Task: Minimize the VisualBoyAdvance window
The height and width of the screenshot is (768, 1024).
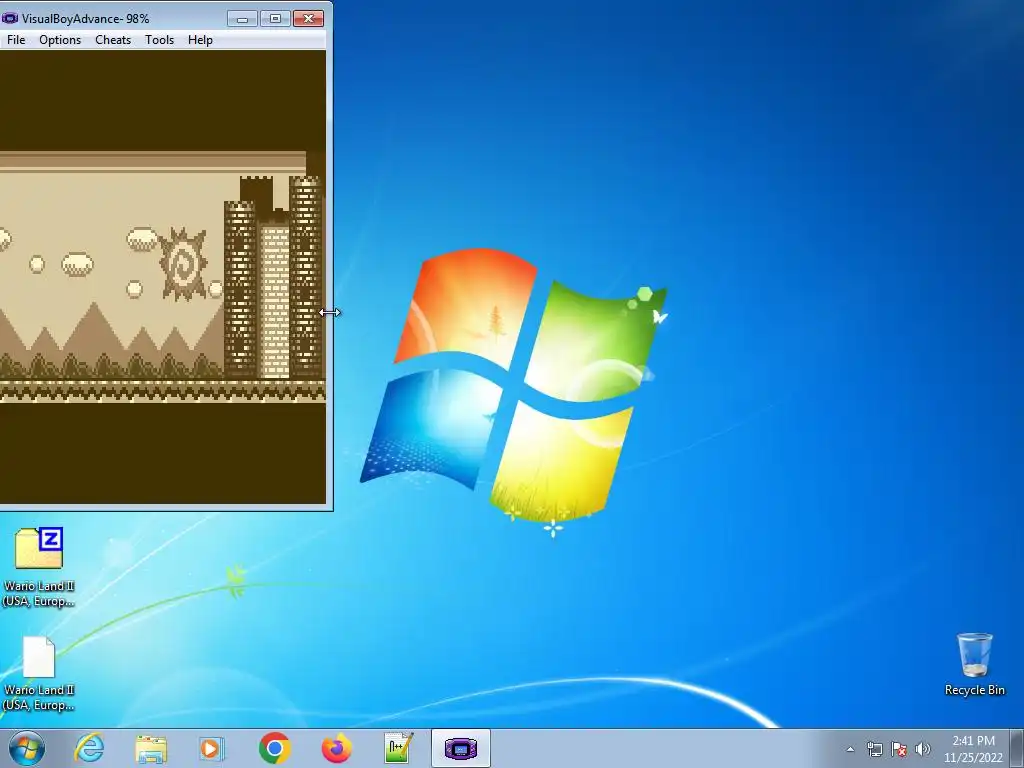Action: (x=242, y=18)
